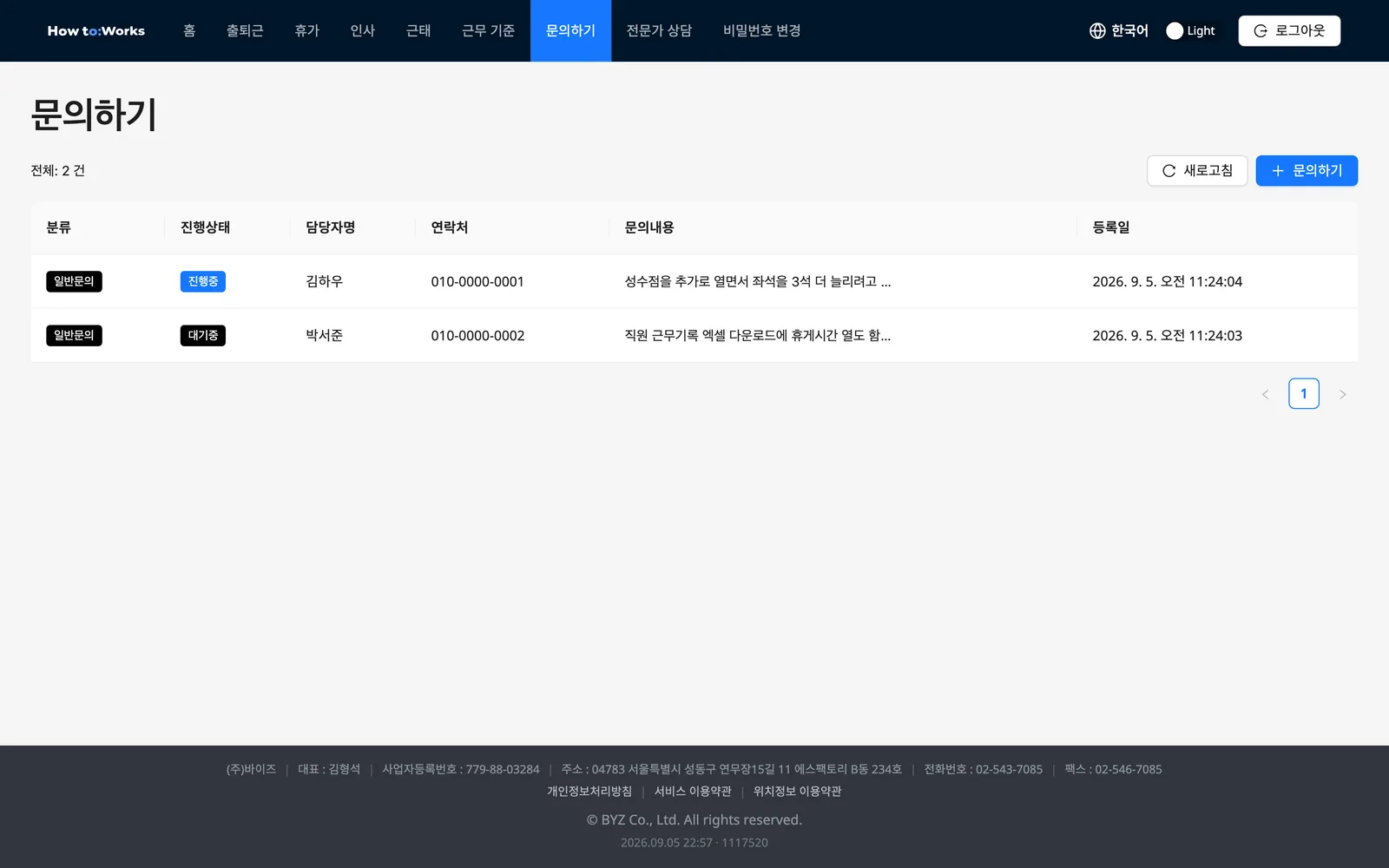Click the name 박서준

(325, 335)
